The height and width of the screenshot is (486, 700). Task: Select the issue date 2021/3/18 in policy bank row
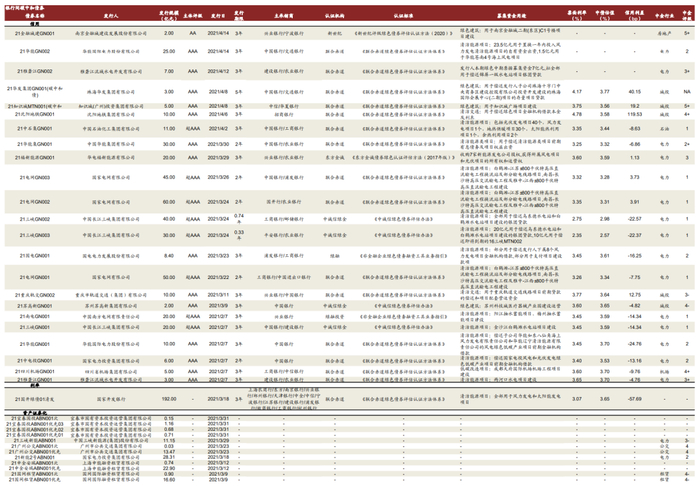[x=218, y=399]
